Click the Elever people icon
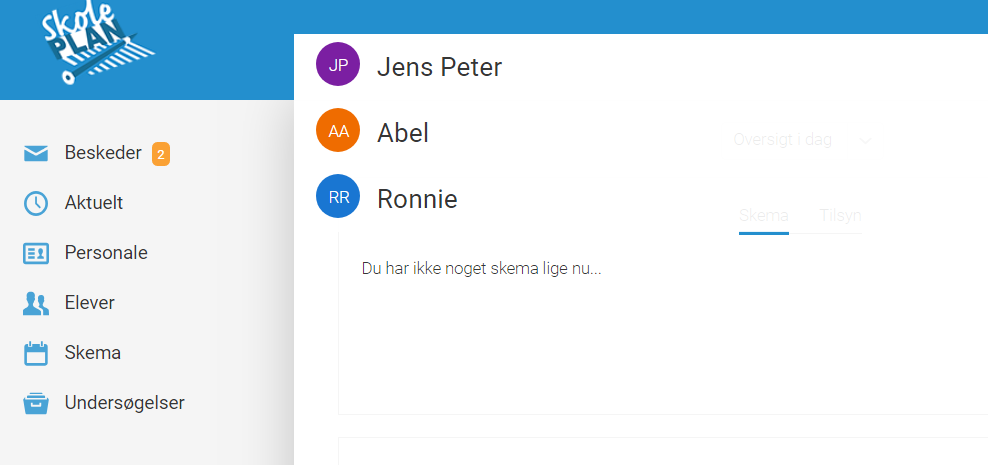Screen dimensions: 988x465 pos(36,303)
